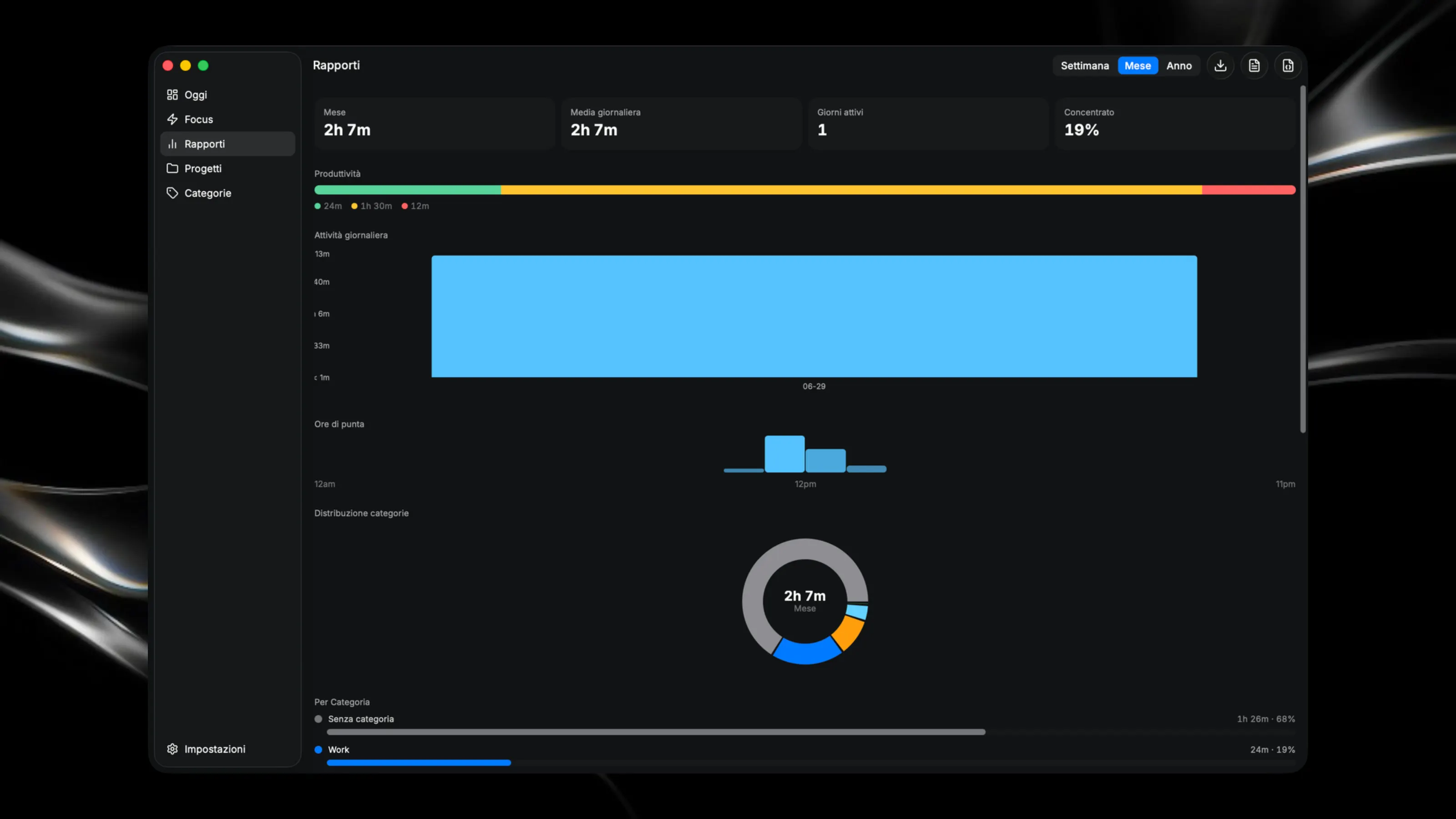Viewport: 1456px width, 819px height.
Task: Click the yellow 1h 30m legend dot
Action: coord(354,206)
